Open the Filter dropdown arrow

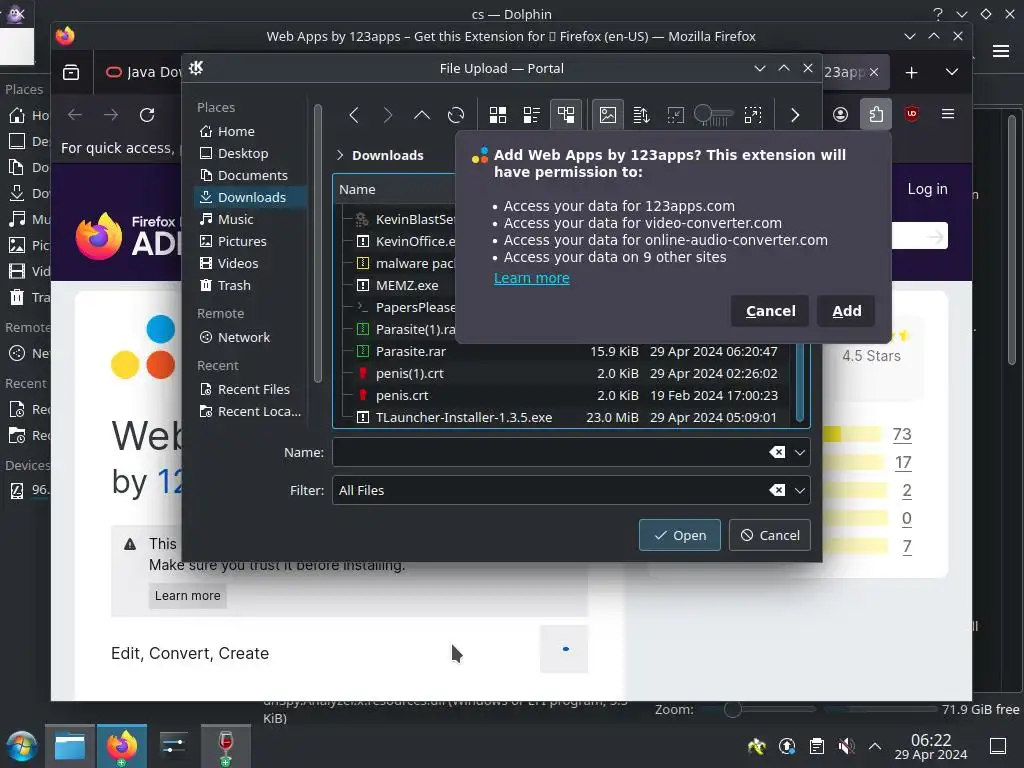[799, 490]
